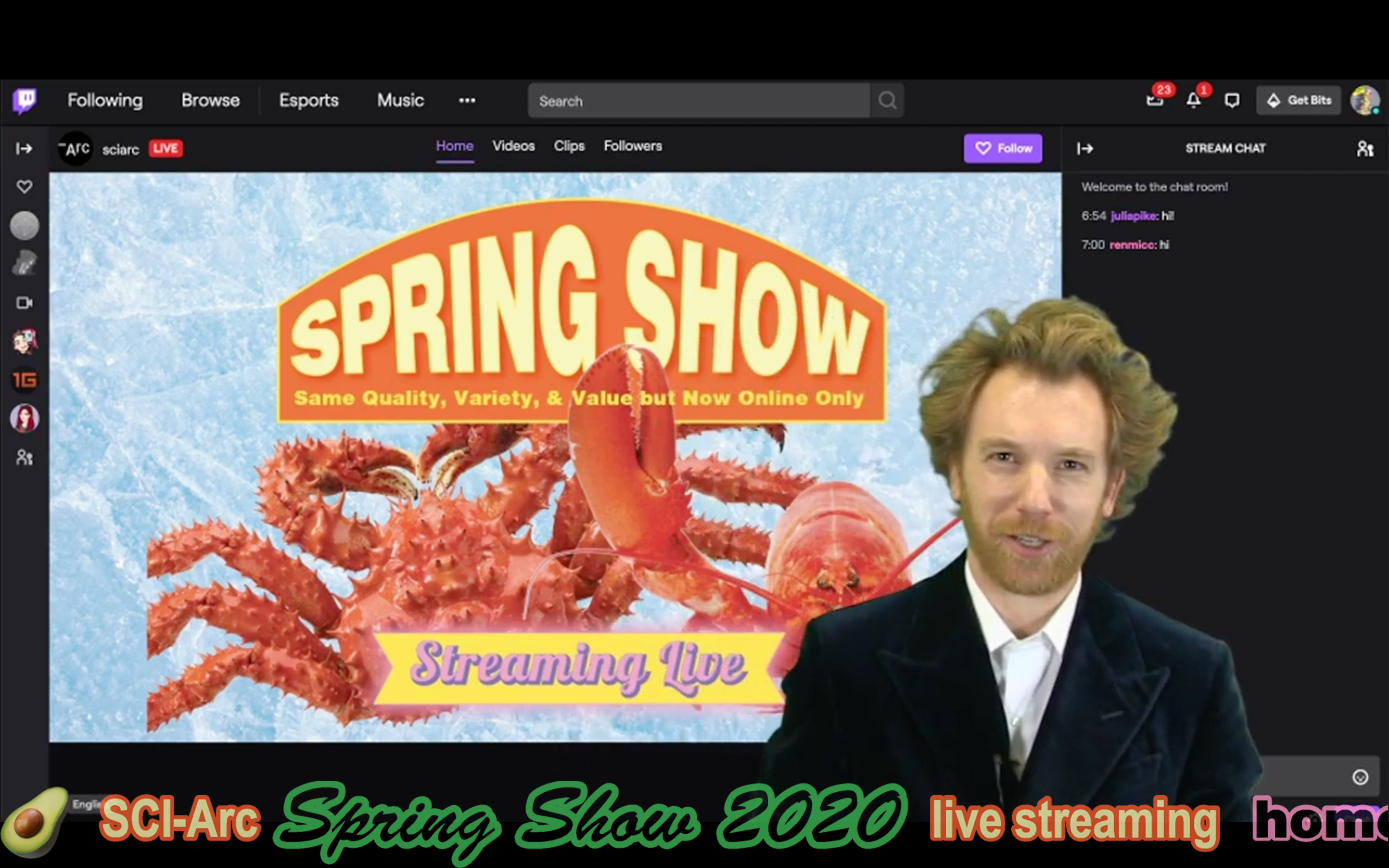1389x868 pixels.
Task: Click the red LIVE badge
Action: [166, 149]
